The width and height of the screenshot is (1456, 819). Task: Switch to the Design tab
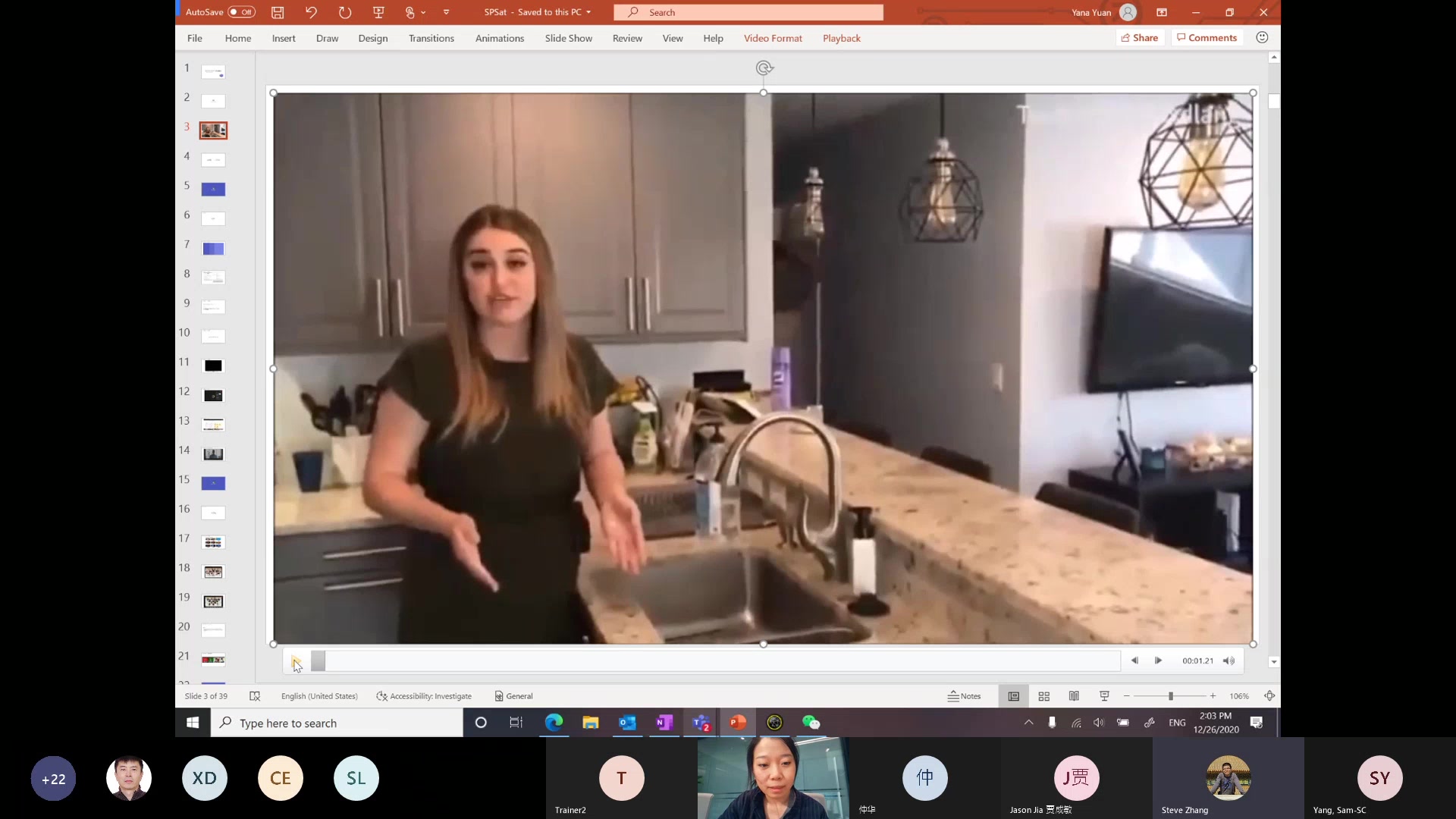pos(373,38)
